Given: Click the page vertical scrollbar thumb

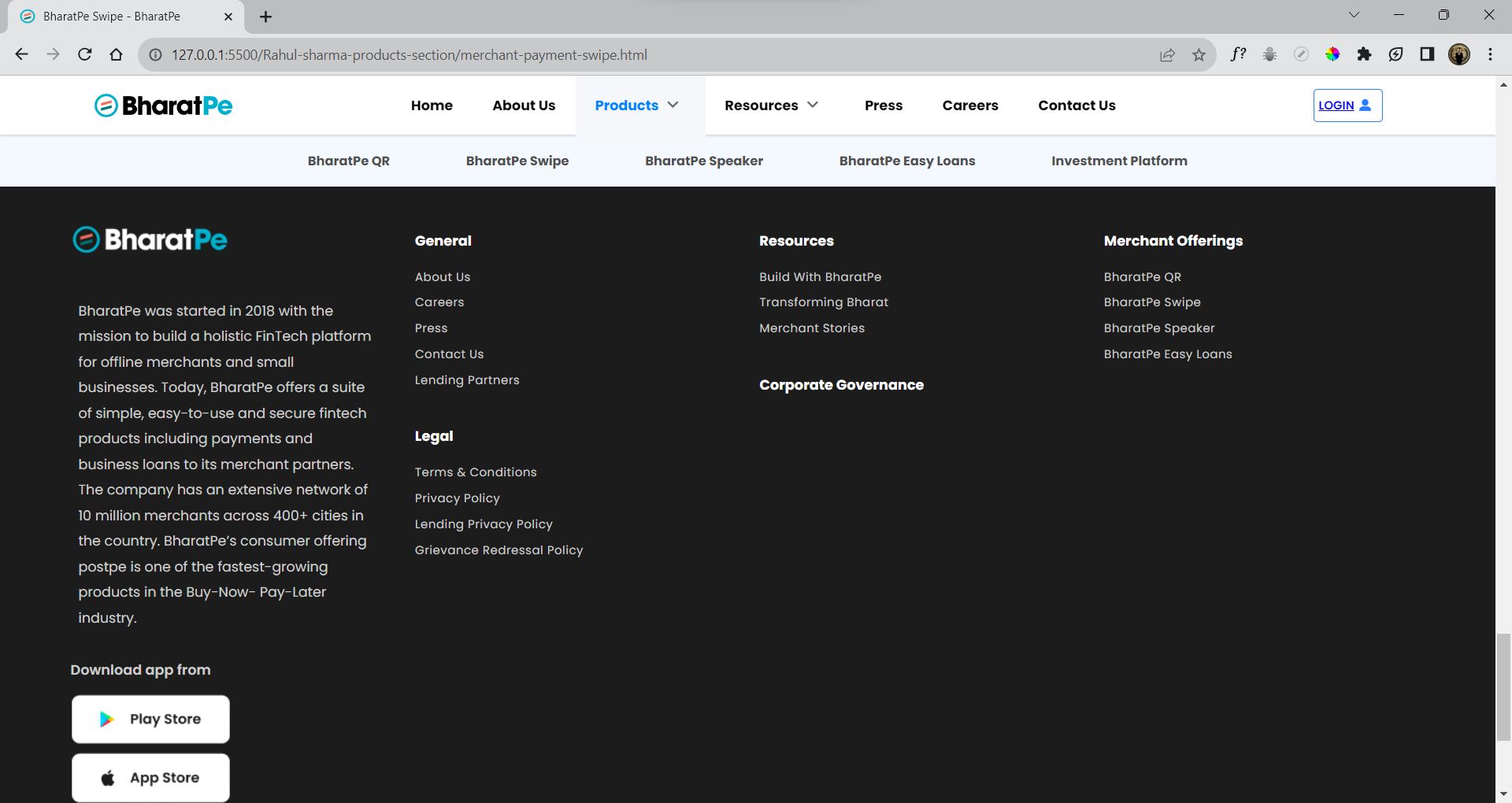Looking at the screenshot, I should tap(1503, 686).
